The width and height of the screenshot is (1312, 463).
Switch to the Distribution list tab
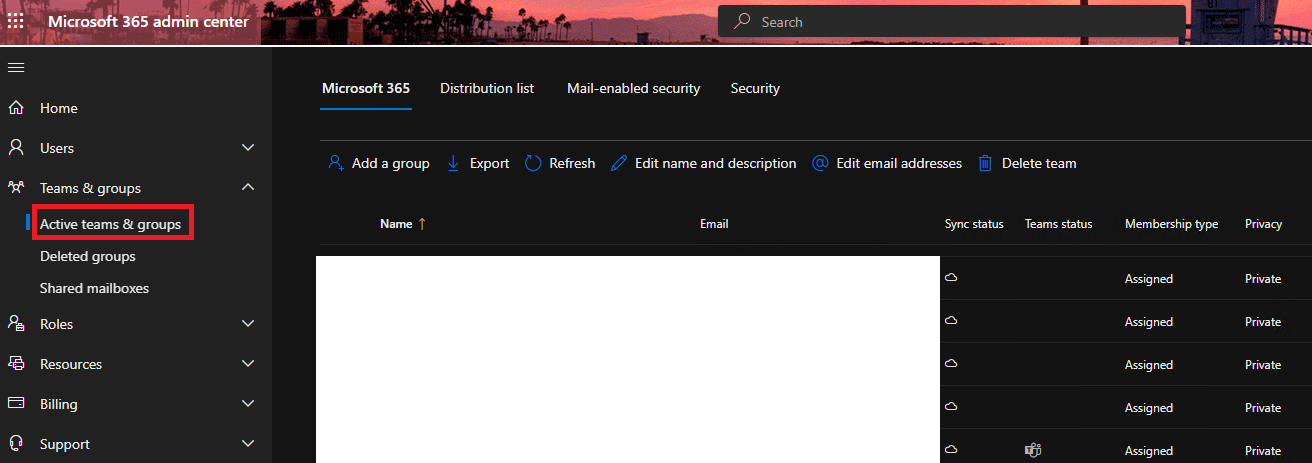click(x=487, y=88)
